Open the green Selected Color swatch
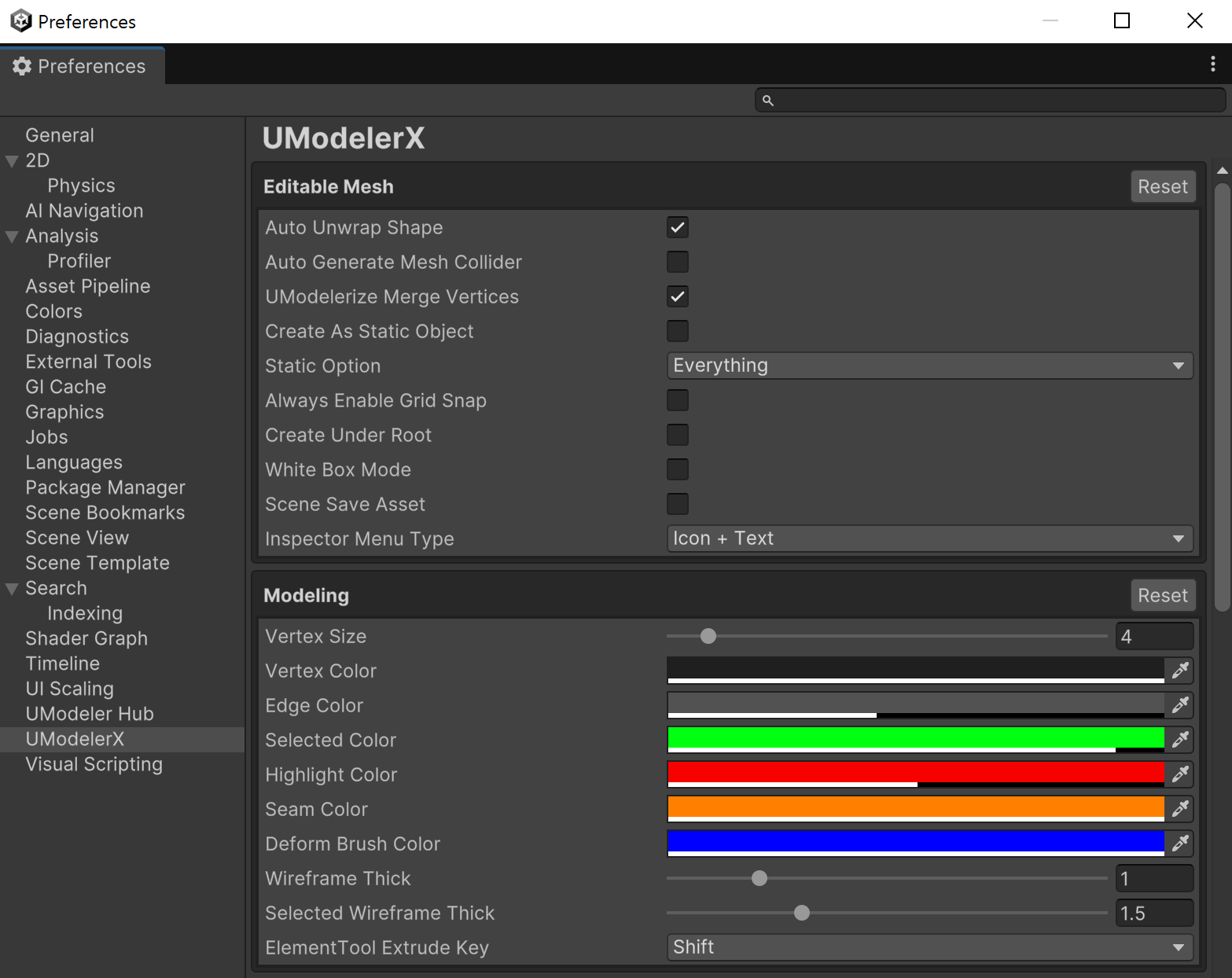The width and height of the screenshot is (1232, 978). 916,740
